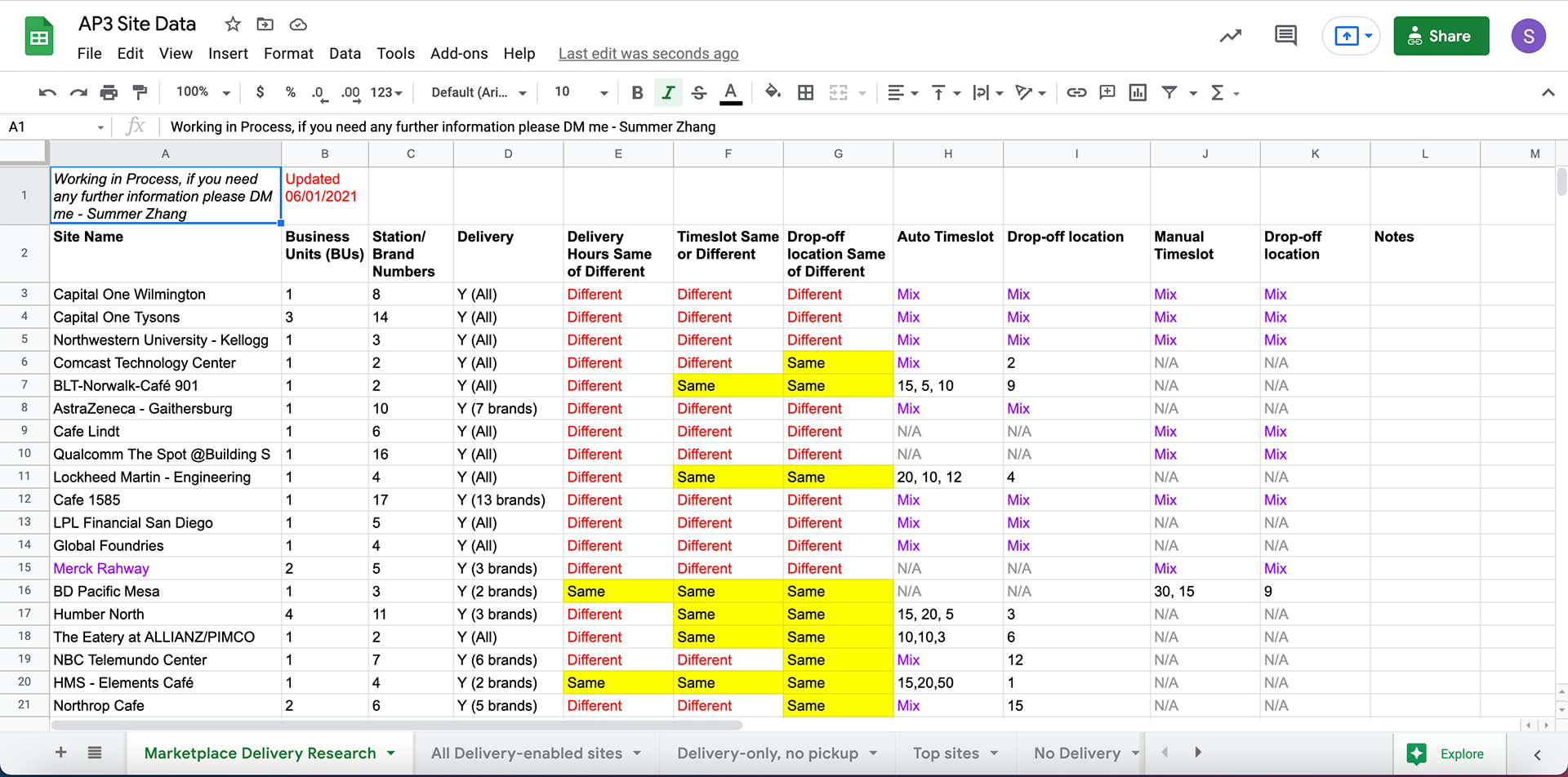Viewport: 1568px width, 777px height.
Task: Format as percent icon
Action: coord(290,92)
